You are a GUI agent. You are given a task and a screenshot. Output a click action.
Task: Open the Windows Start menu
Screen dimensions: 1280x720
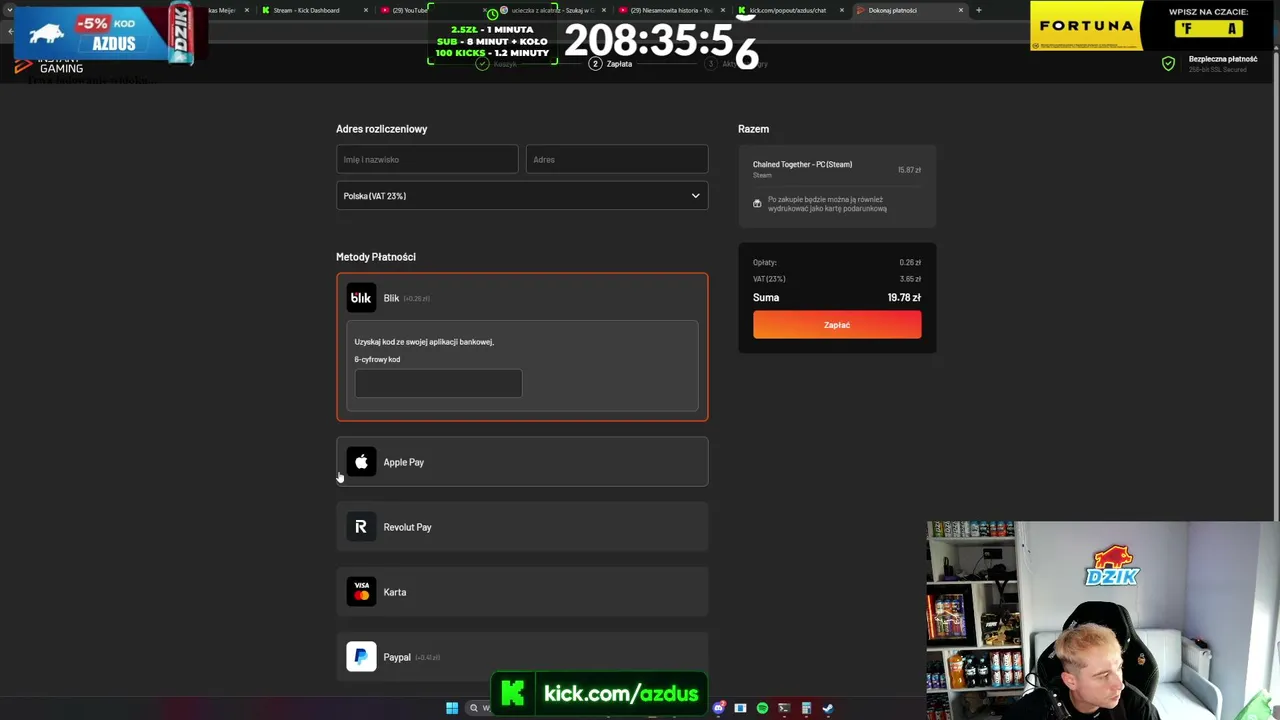(x=452, y=708)
